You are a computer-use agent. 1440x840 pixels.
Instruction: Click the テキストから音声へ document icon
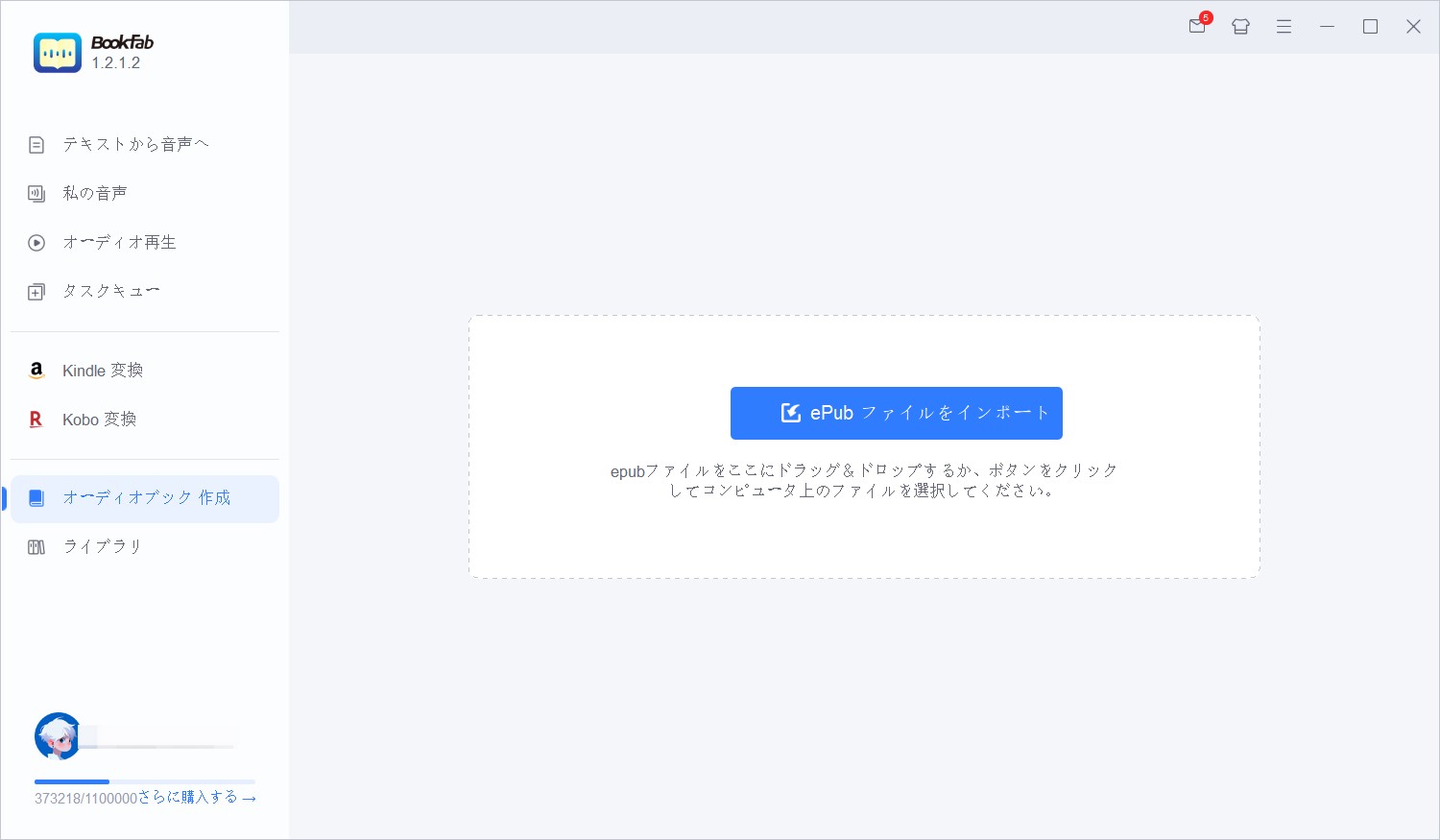click(36, 145)
